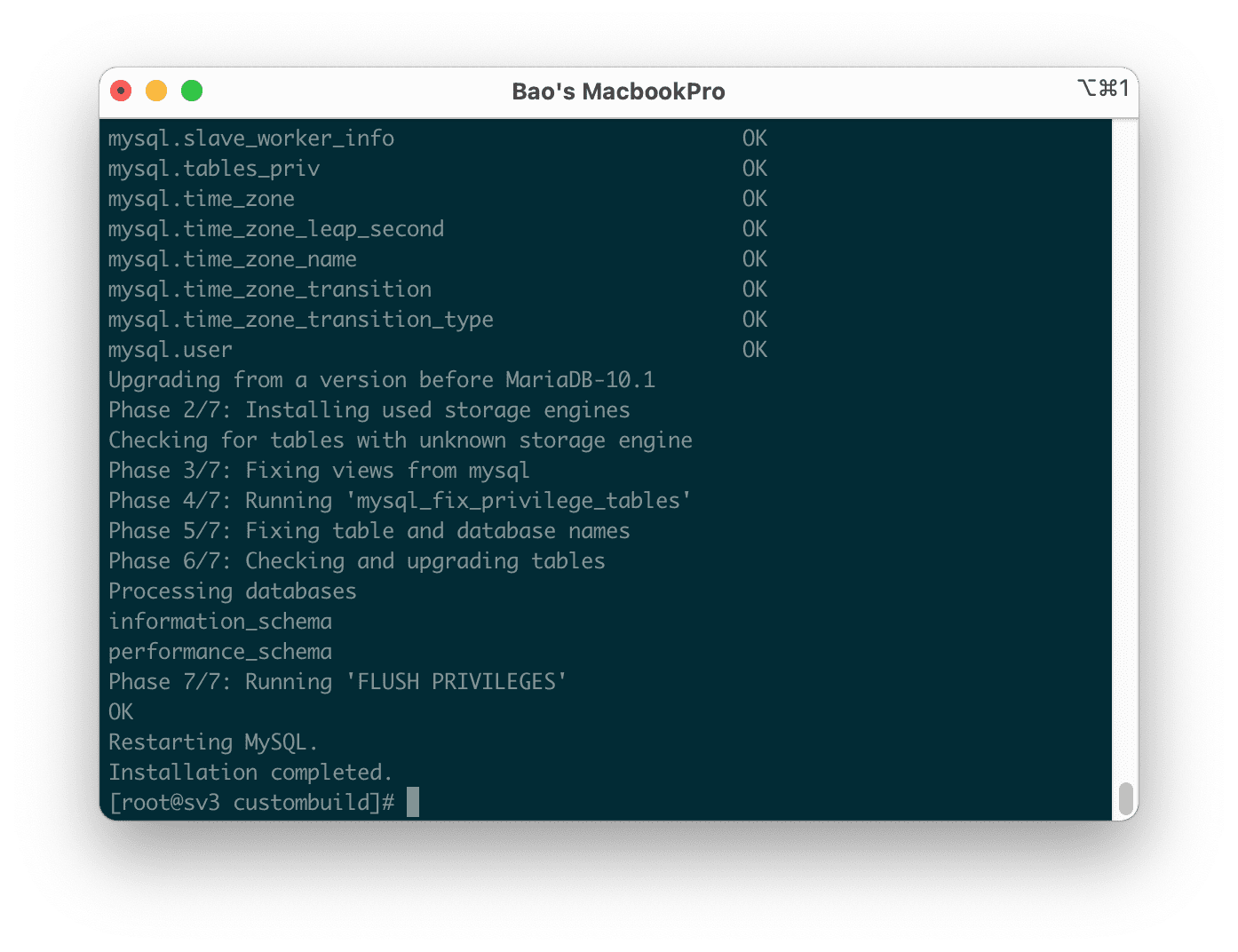
Task: Click the 'Phase 7/7' FLUSH PRIVILEGES line
Action: click(337, 682)
